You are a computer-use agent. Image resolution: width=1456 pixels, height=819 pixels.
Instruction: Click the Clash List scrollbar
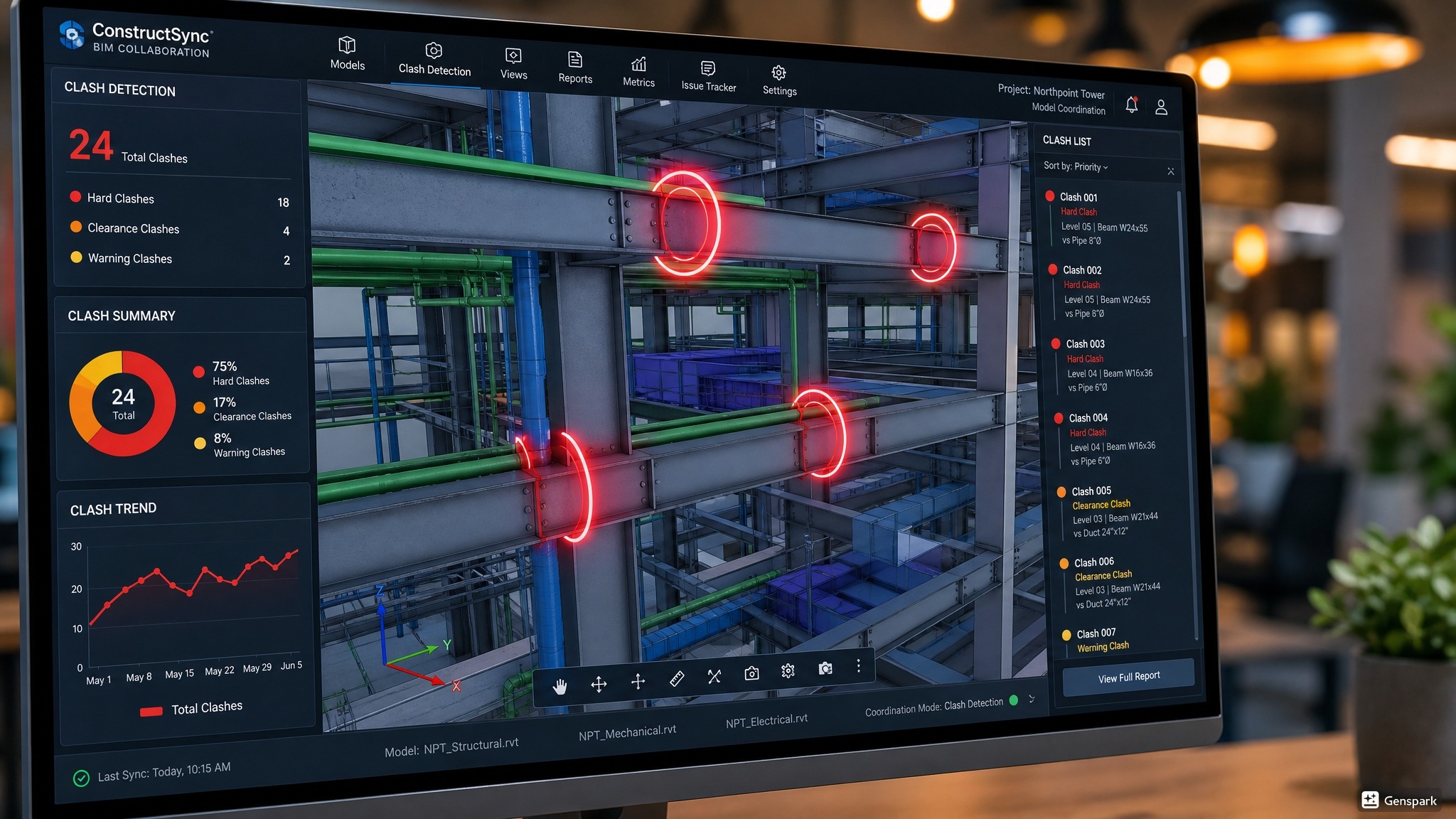[1182, 263]
